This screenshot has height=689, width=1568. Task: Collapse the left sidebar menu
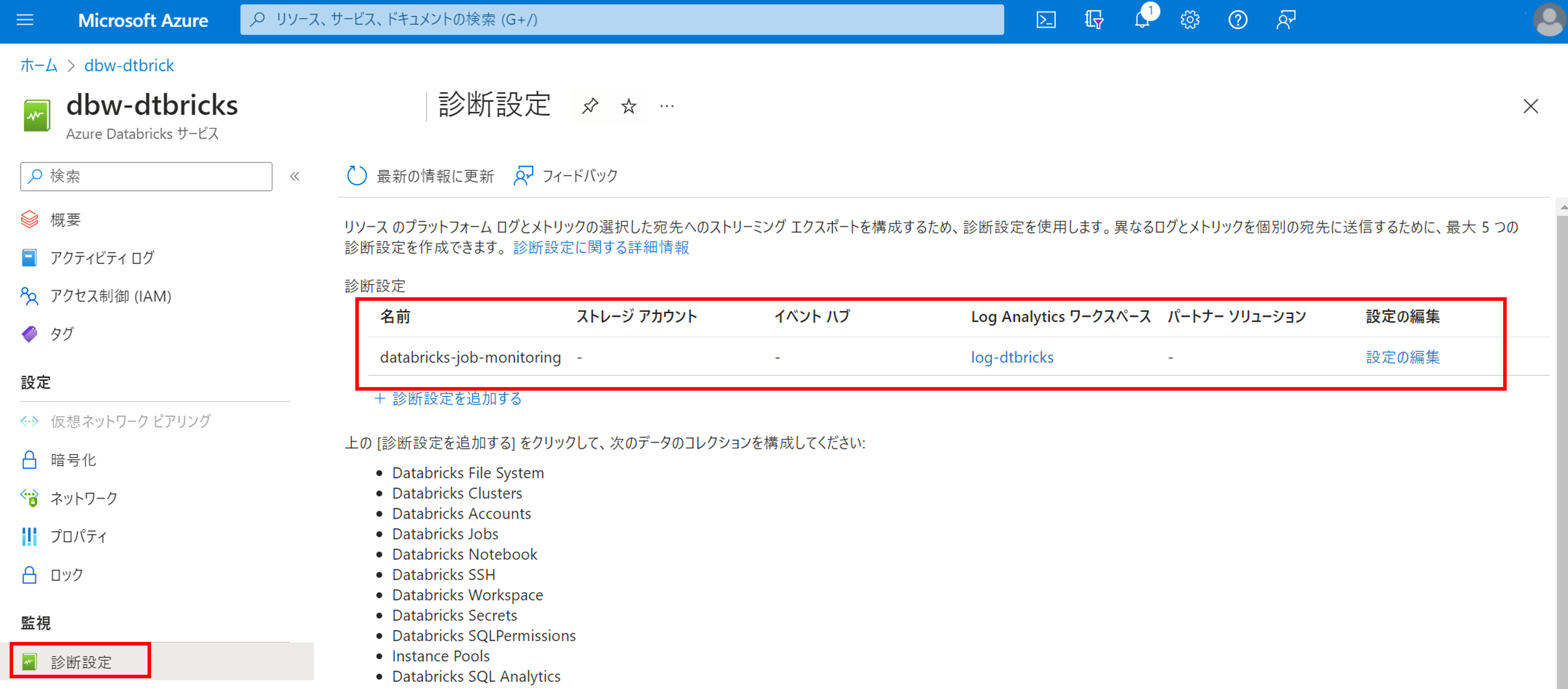[295, 176]
